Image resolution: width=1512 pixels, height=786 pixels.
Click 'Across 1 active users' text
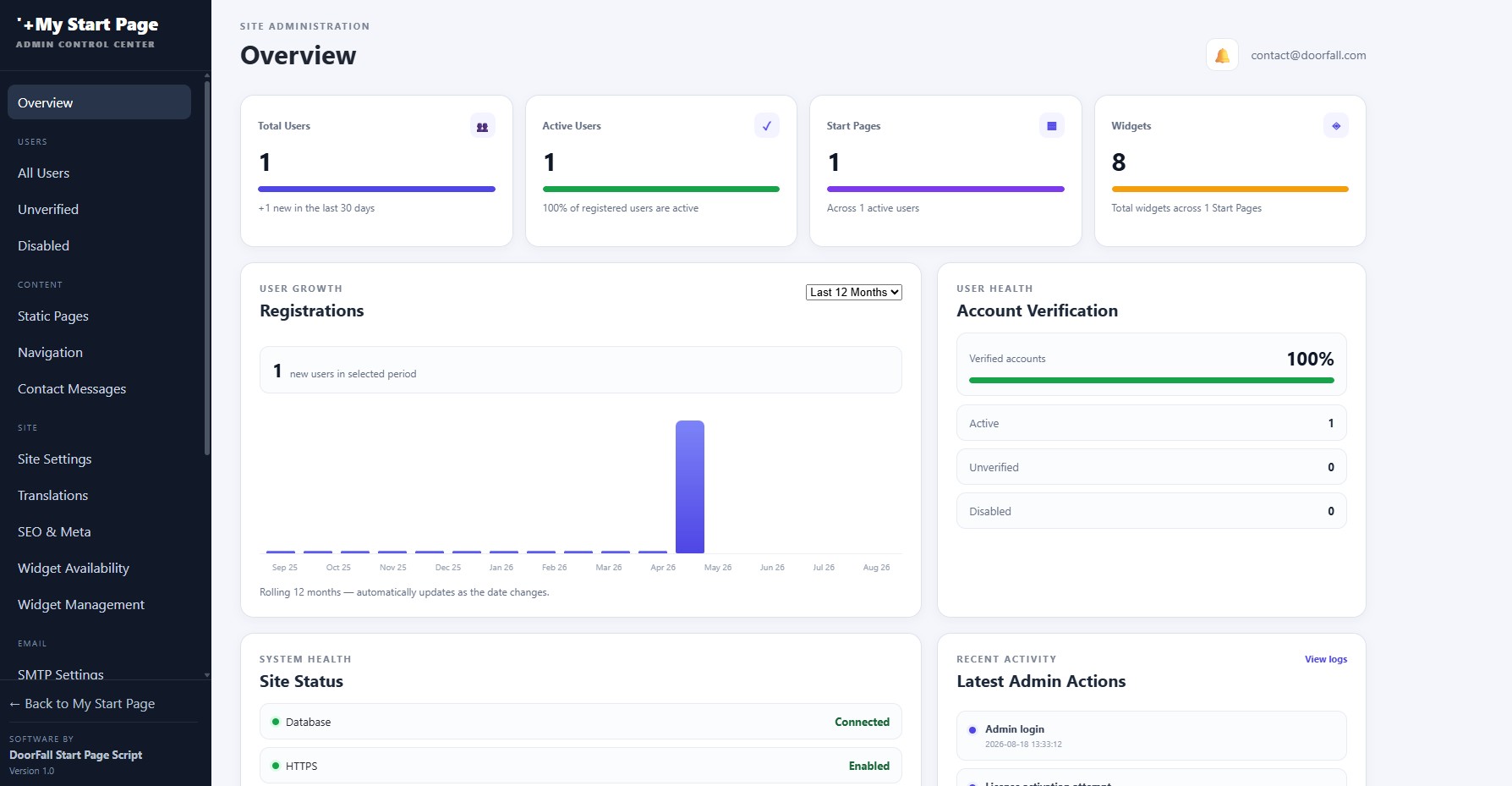[873, 208]
